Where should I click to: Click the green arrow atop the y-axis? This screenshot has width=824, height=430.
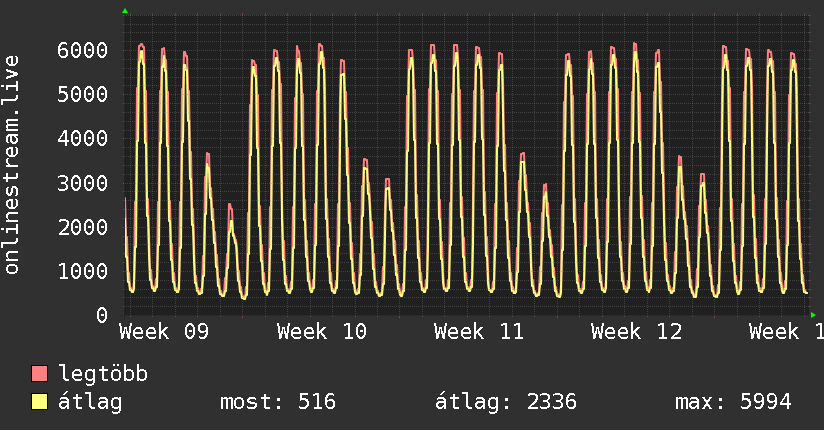(x=125, y=11)
